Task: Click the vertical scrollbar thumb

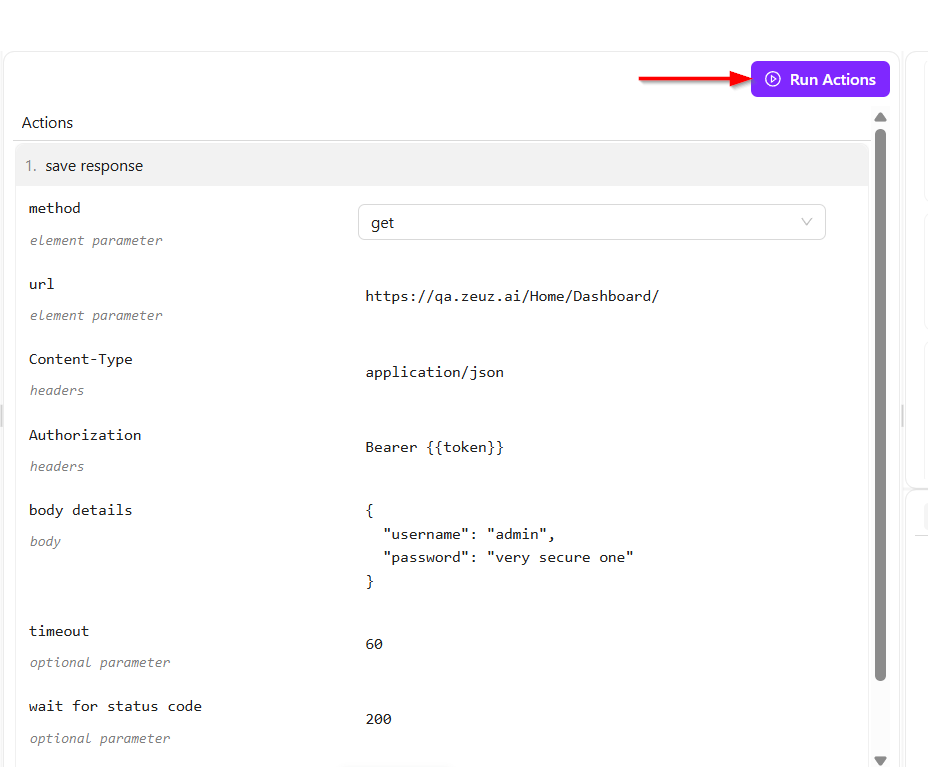Action: 880,400
